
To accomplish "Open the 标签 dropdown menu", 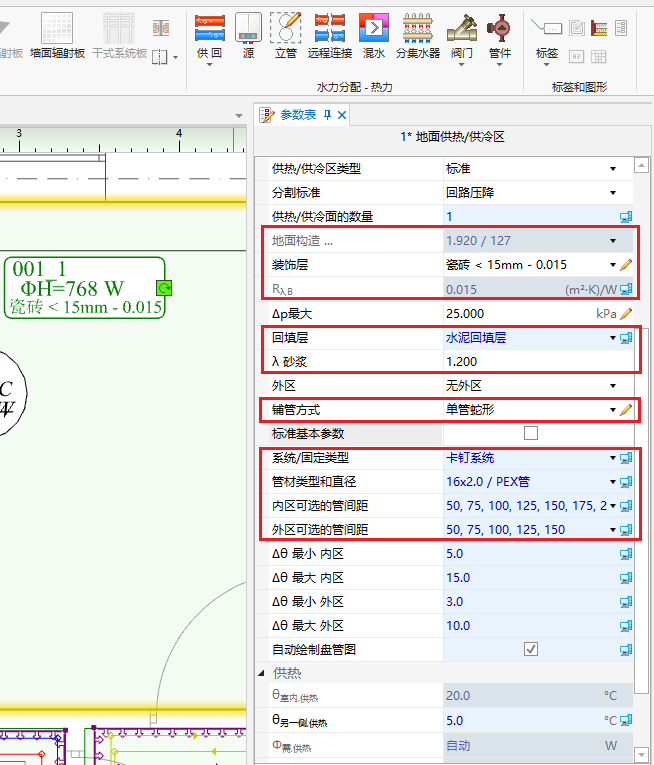I will coord(546,68).
